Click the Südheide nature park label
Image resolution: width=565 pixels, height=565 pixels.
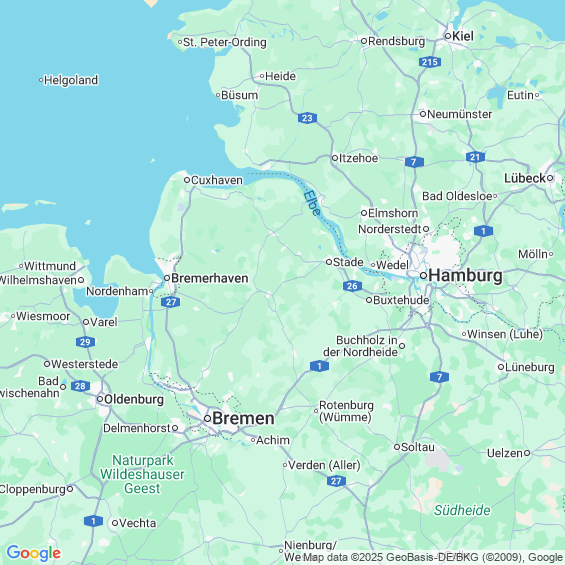[x=462, y=510]
